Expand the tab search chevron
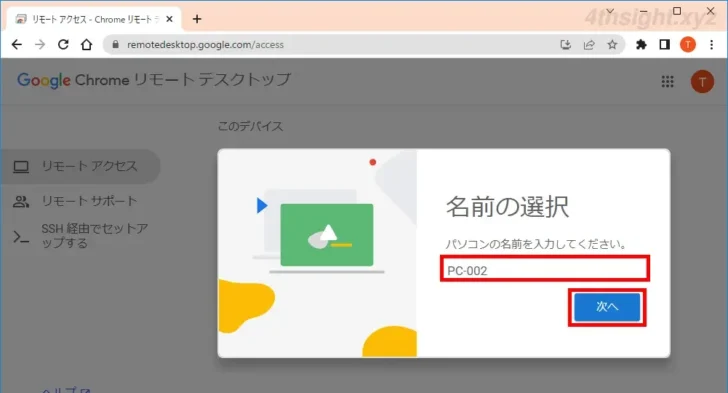 coord(610,11)
